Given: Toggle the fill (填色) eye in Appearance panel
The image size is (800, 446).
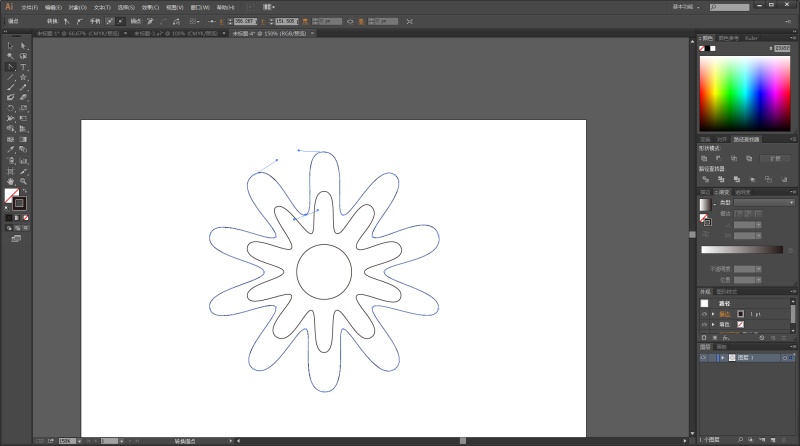Looking at the screenshot, I should 703,325.
